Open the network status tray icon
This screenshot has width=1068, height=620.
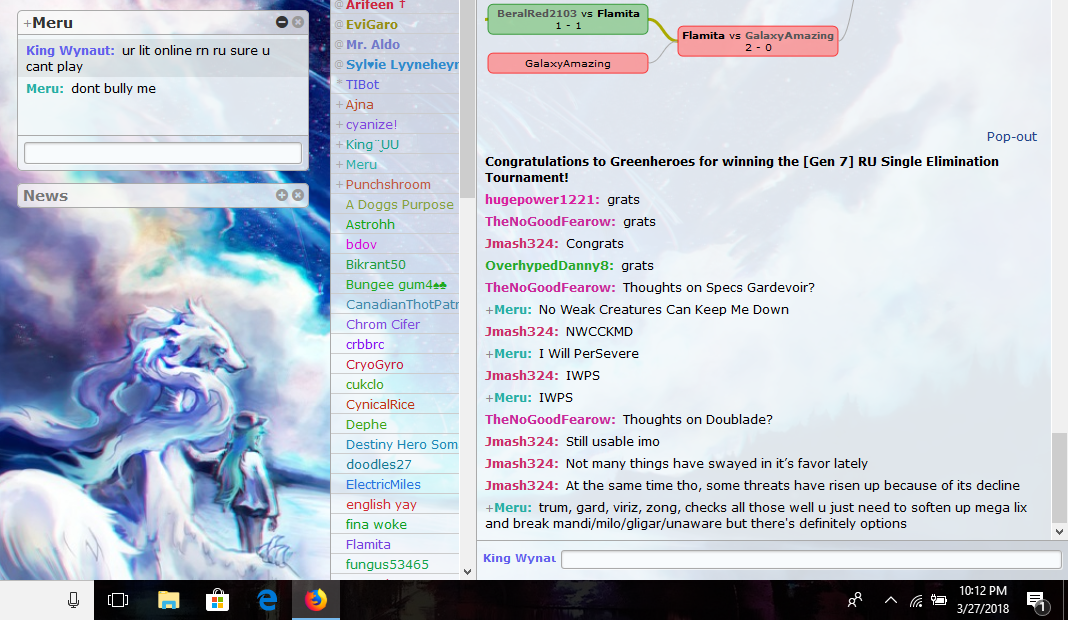916,600
